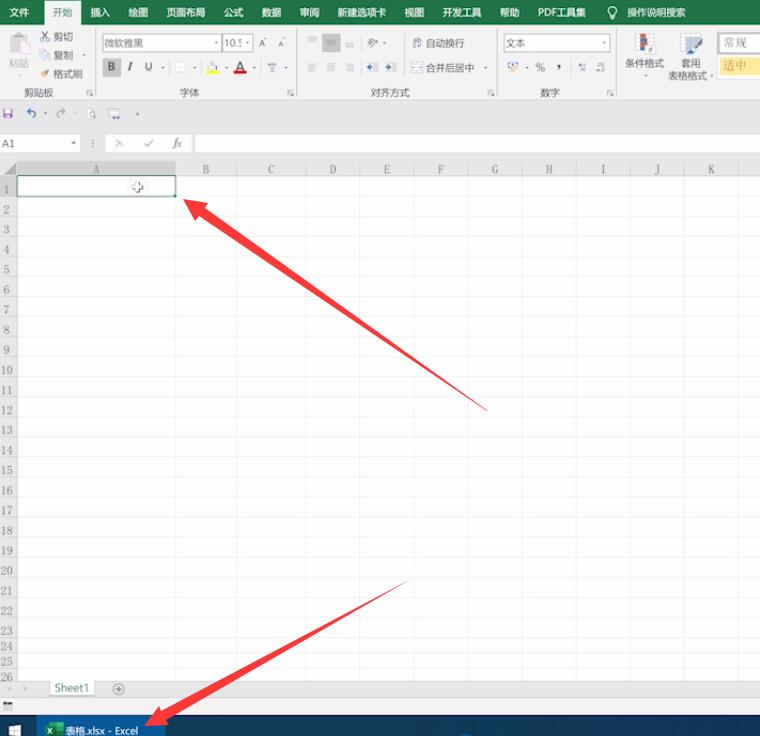Increase decimal places icon

(x=582, y=67)
